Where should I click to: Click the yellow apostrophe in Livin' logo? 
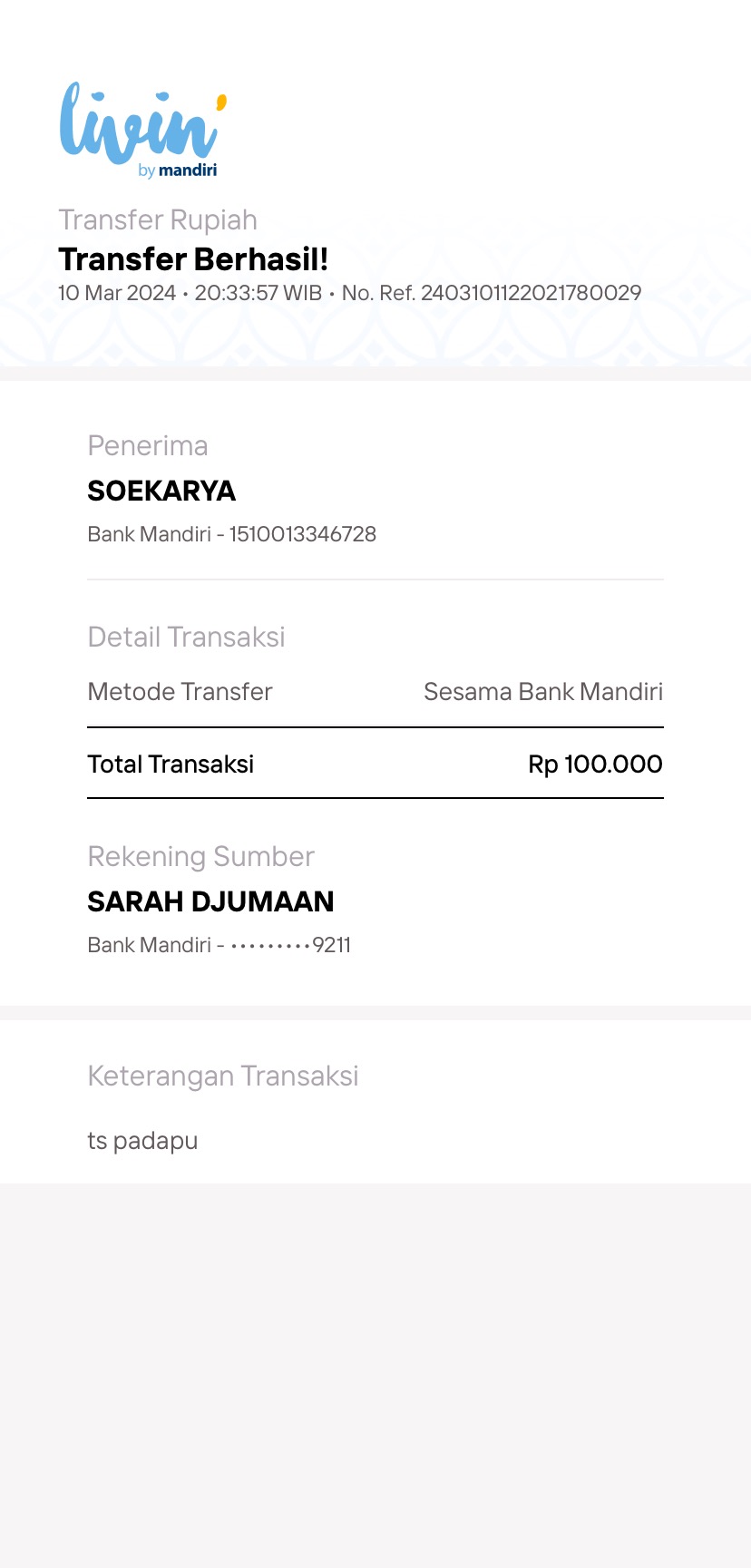coord(220,102)
